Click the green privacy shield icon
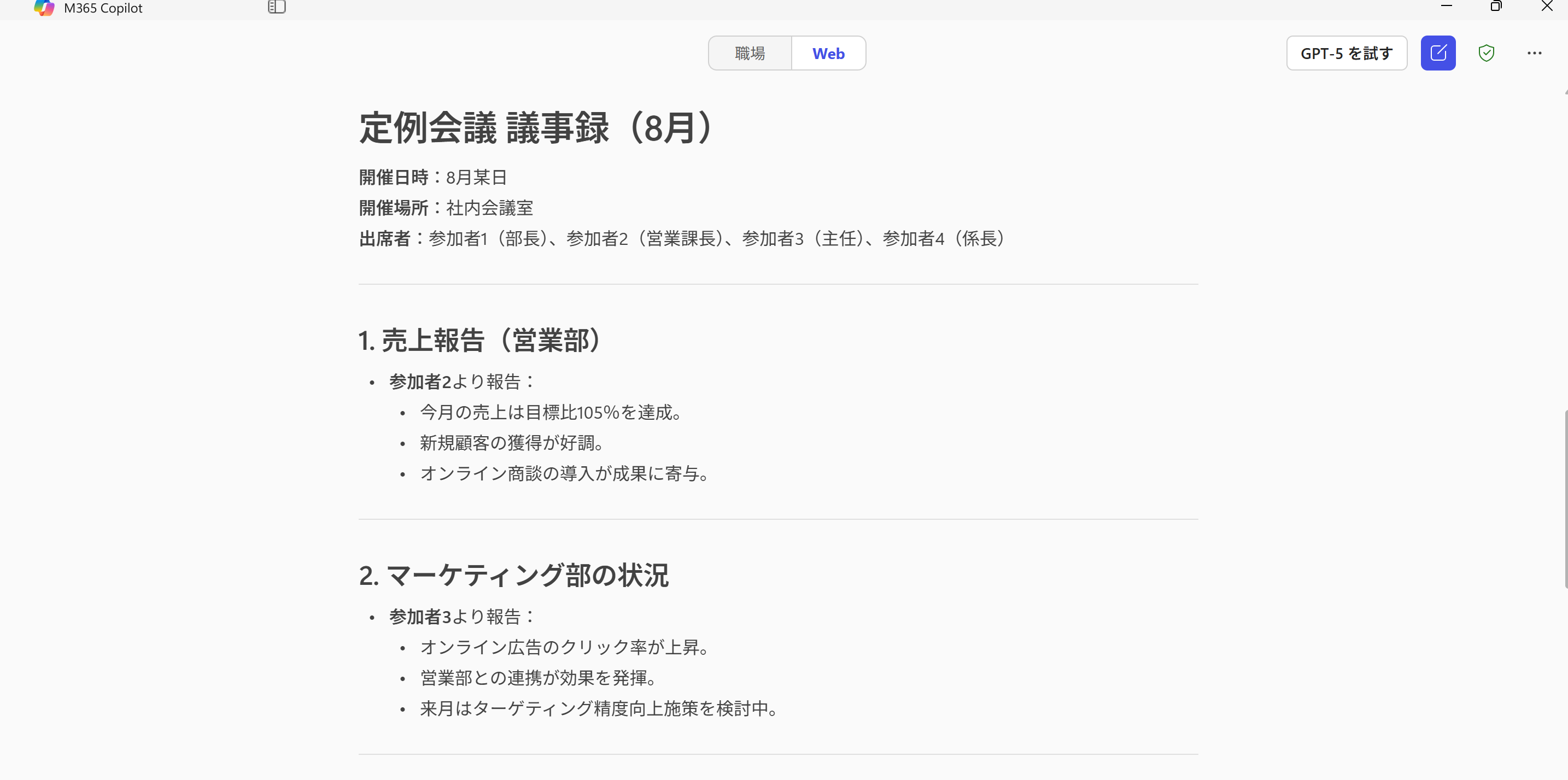 coord(1487,53)
